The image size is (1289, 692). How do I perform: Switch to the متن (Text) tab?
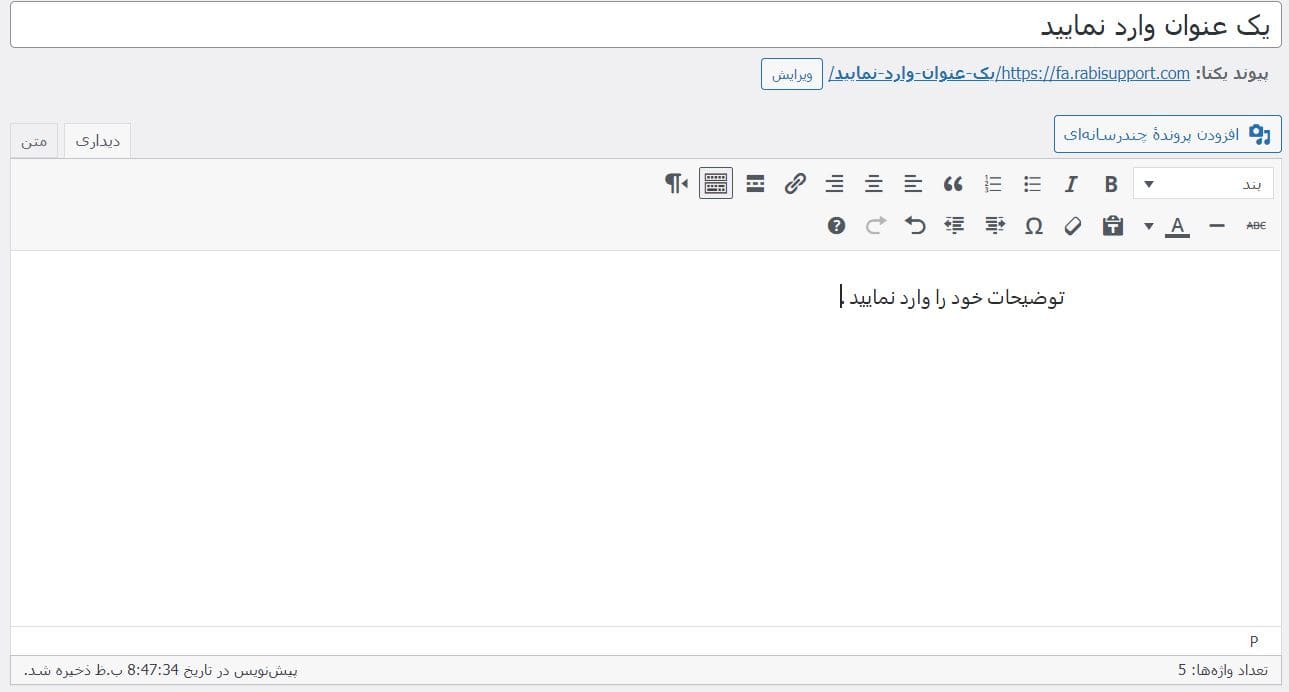click(35, 141)
